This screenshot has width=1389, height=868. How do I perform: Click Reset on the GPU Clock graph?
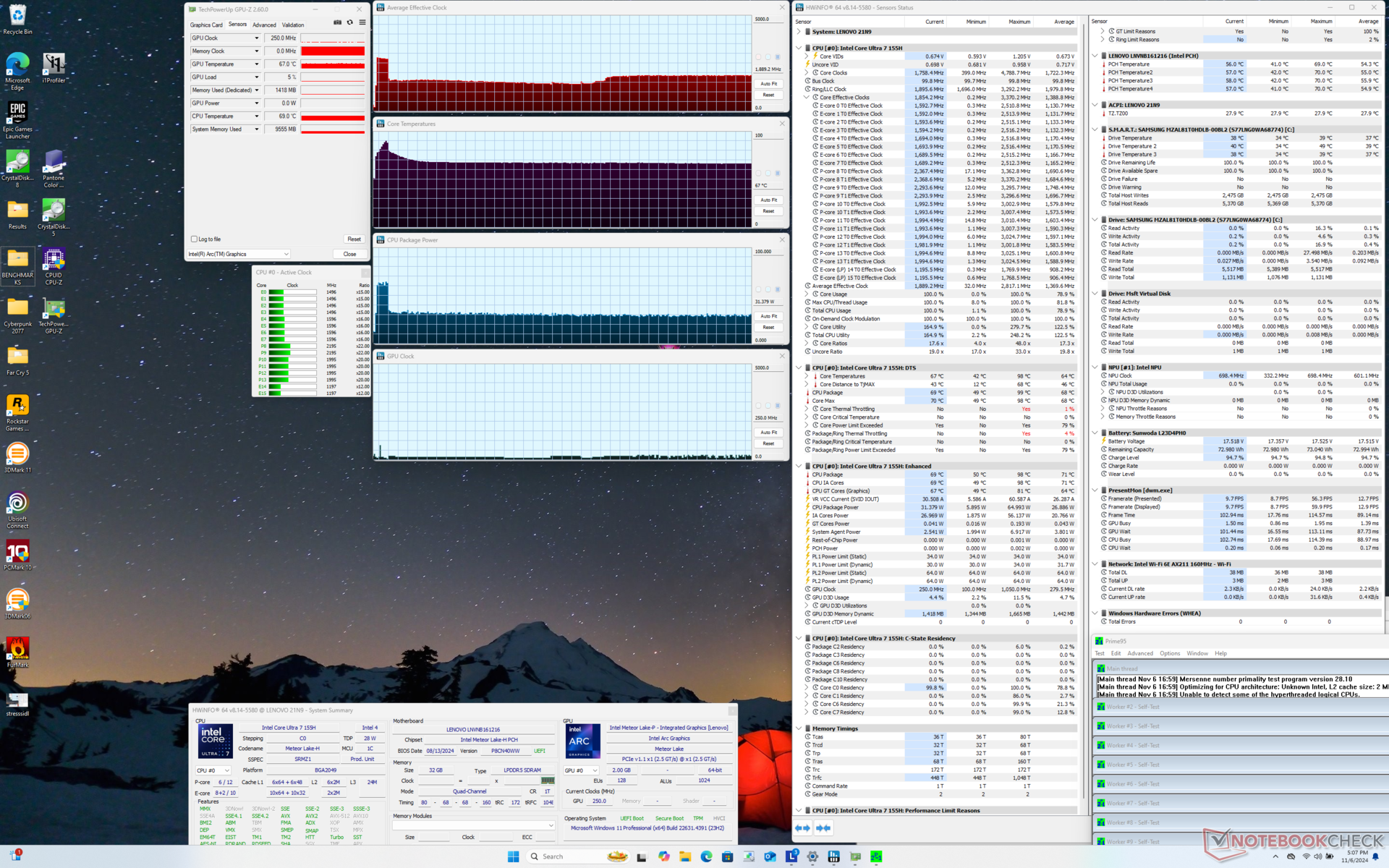coord(768,443)
